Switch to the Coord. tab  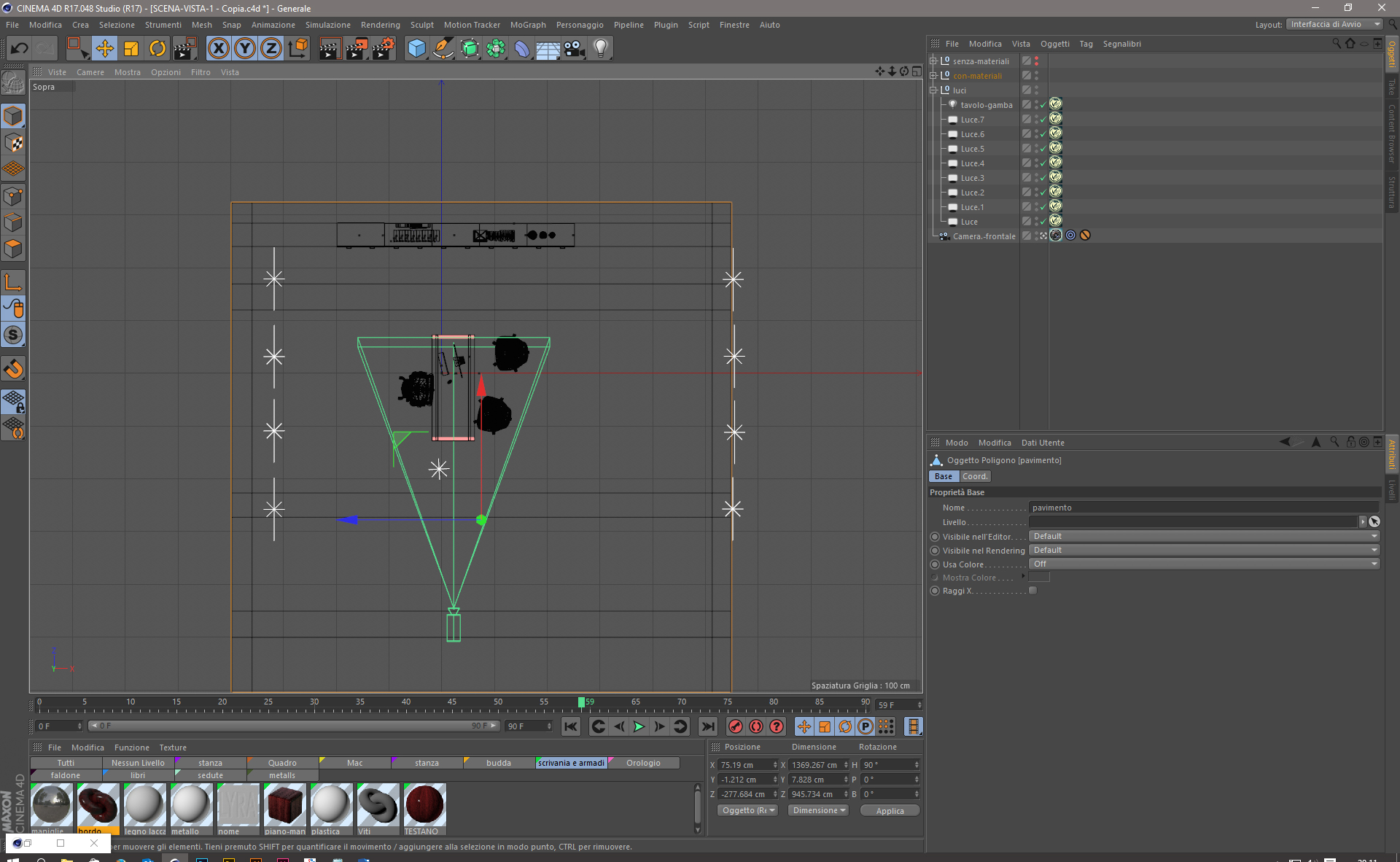click(x=974, y=476)
